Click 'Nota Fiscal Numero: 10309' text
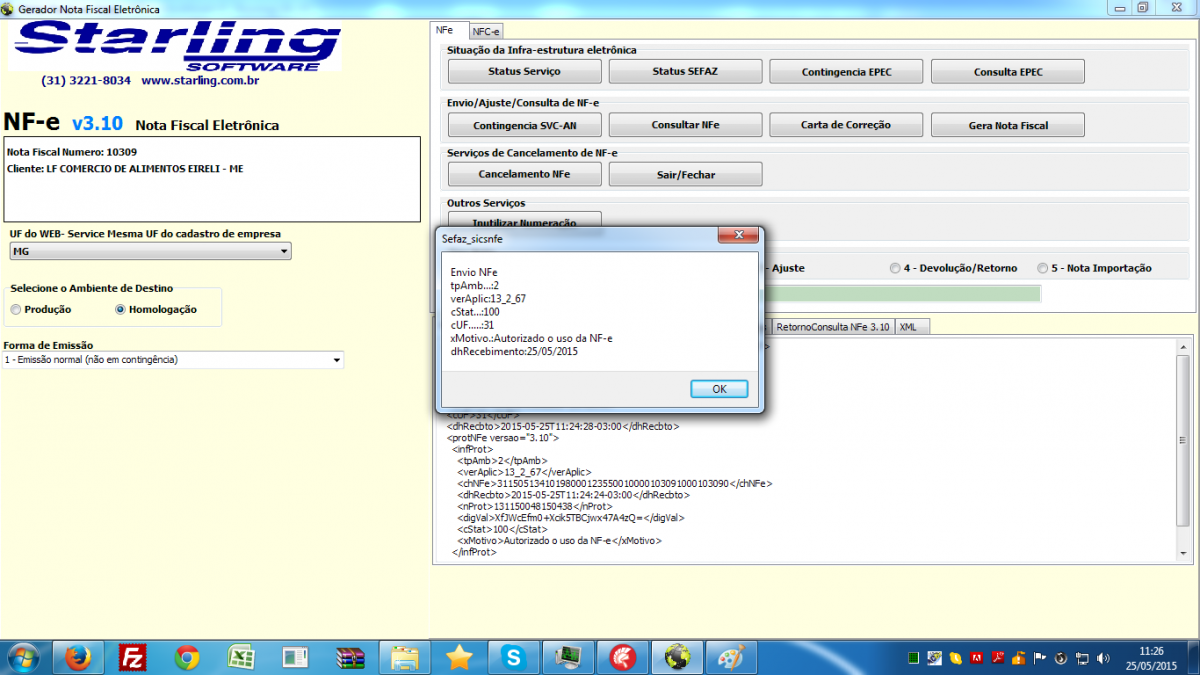Image resolution: width=1200 pixels, height=675 pixels. [72, 152]
